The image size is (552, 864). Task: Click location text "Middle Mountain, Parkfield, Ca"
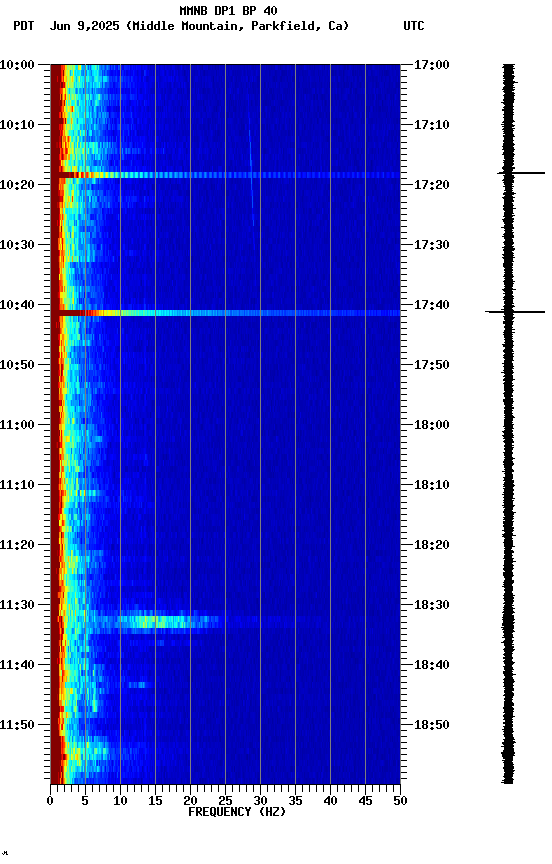click(237, 26)
